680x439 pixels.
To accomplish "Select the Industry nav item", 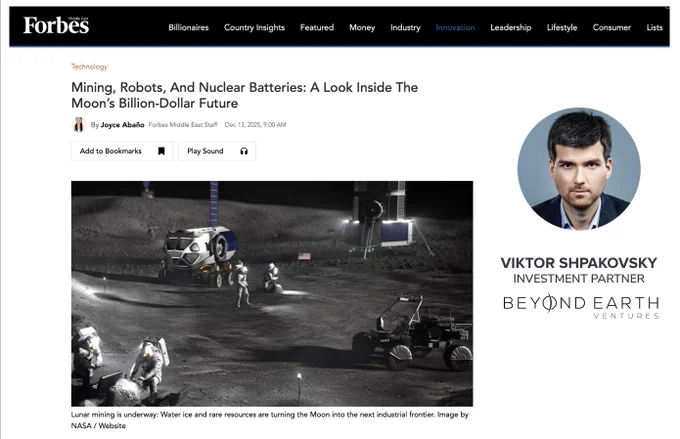I will point(405,27).
